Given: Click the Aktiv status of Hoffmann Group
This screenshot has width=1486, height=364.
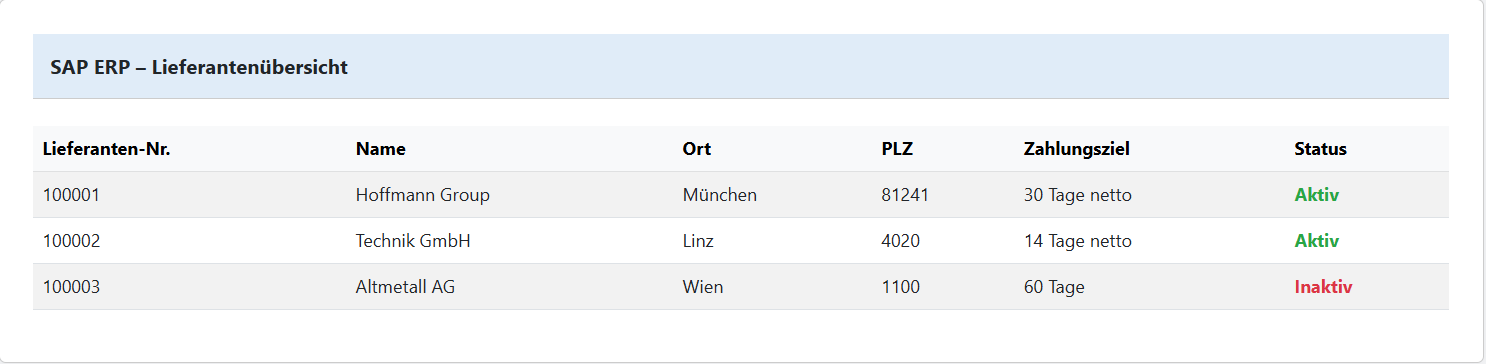Looking at the screenshot, I should (1317, 195).
